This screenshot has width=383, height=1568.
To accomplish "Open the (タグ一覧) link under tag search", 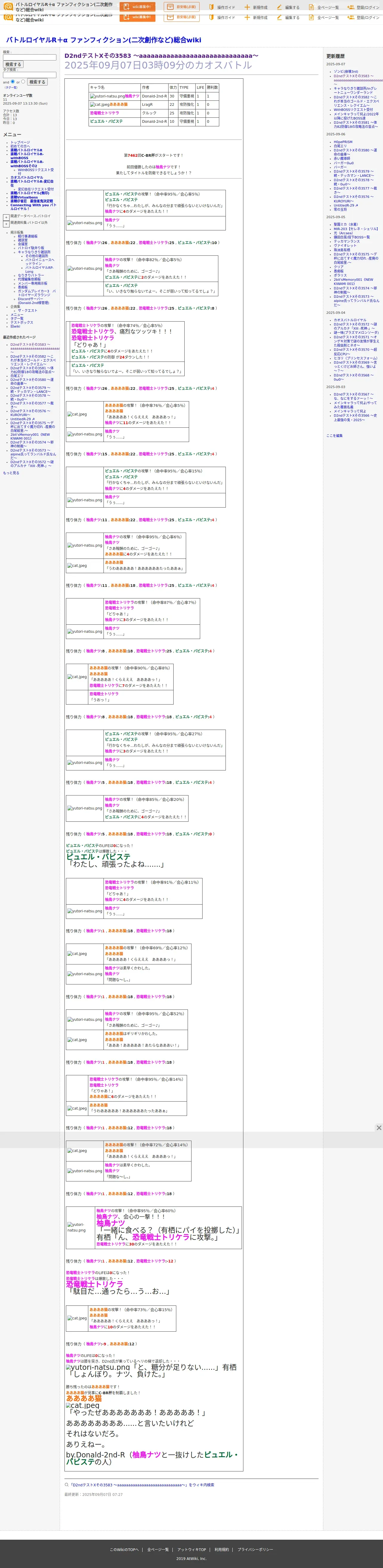I will pyautogui.click(x=11, y=88).
